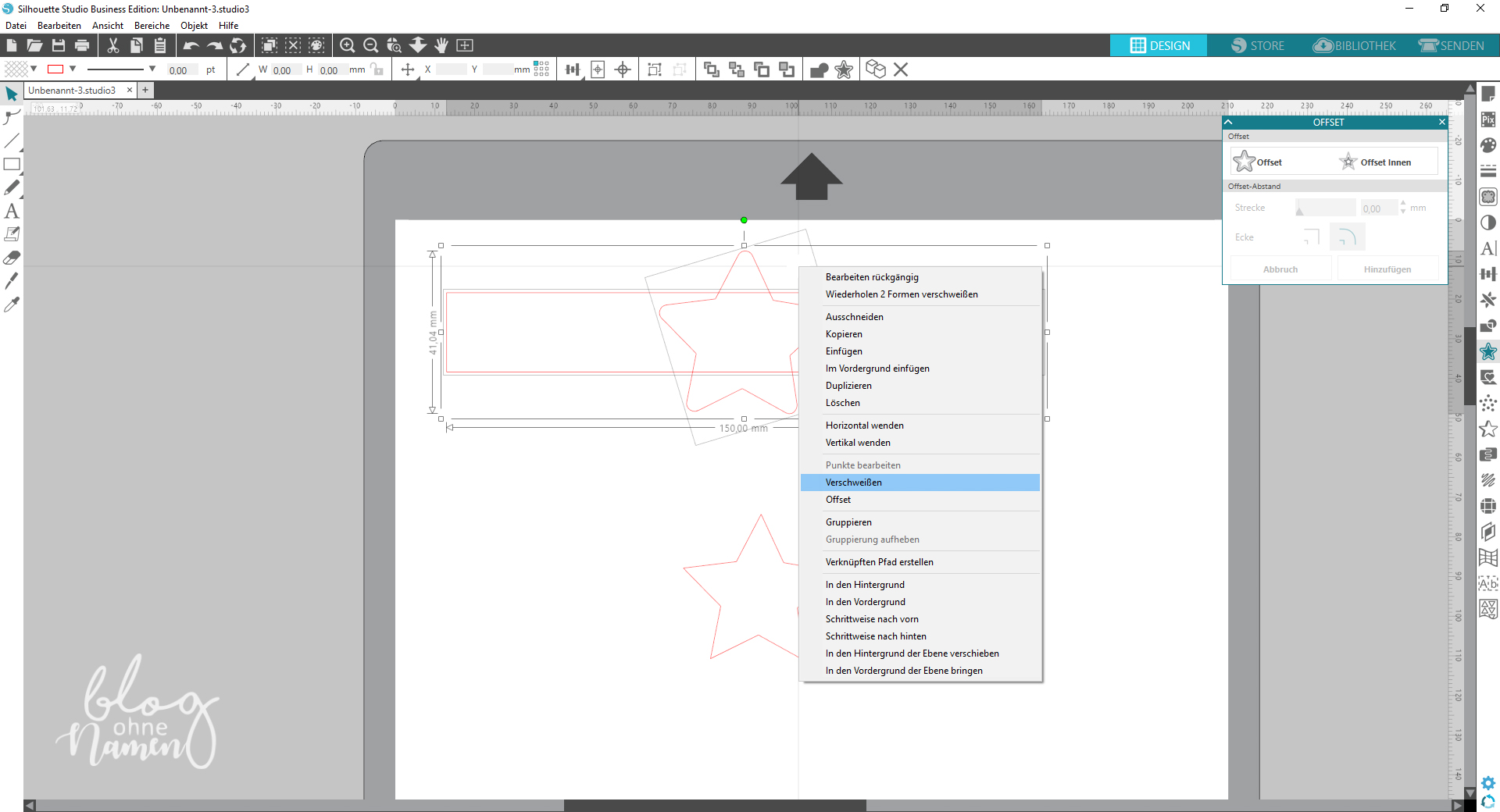
Task: Click the W width input field
Action: (x=282, y=70)
